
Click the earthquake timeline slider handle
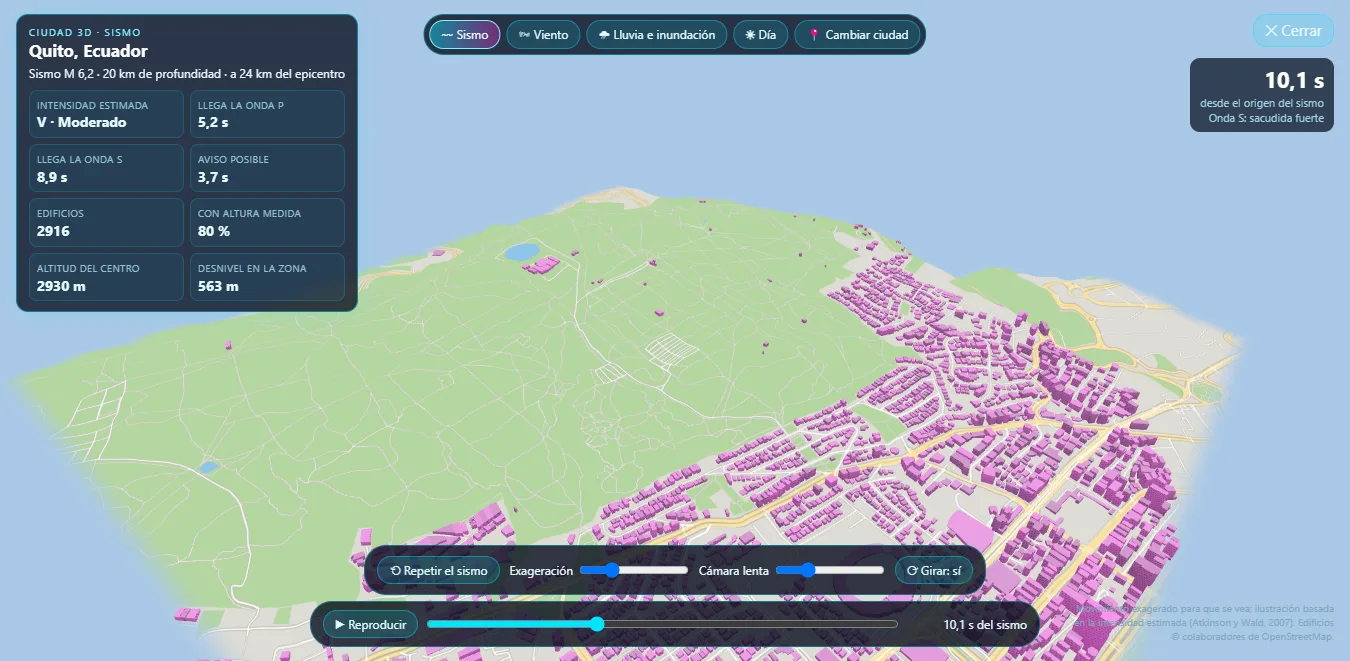point(597,624)
